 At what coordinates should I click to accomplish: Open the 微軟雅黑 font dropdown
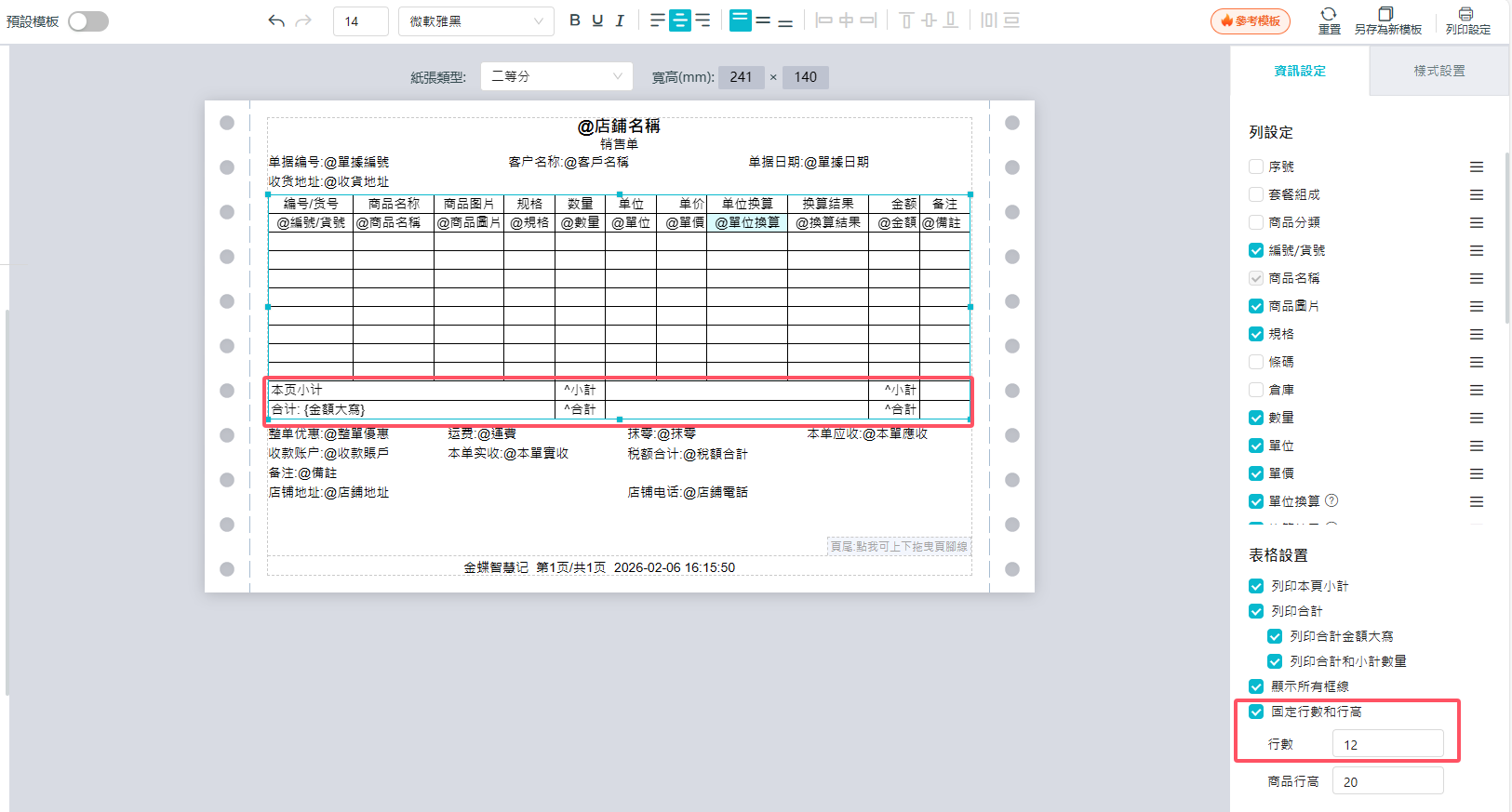coord(475,21)
